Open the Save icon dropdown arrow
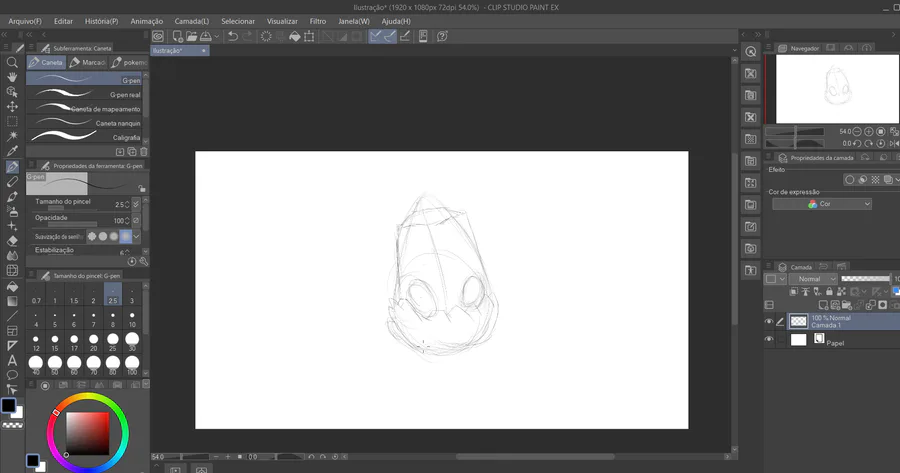The width and height of the screenshot is (900, 473). coord(216,36)
